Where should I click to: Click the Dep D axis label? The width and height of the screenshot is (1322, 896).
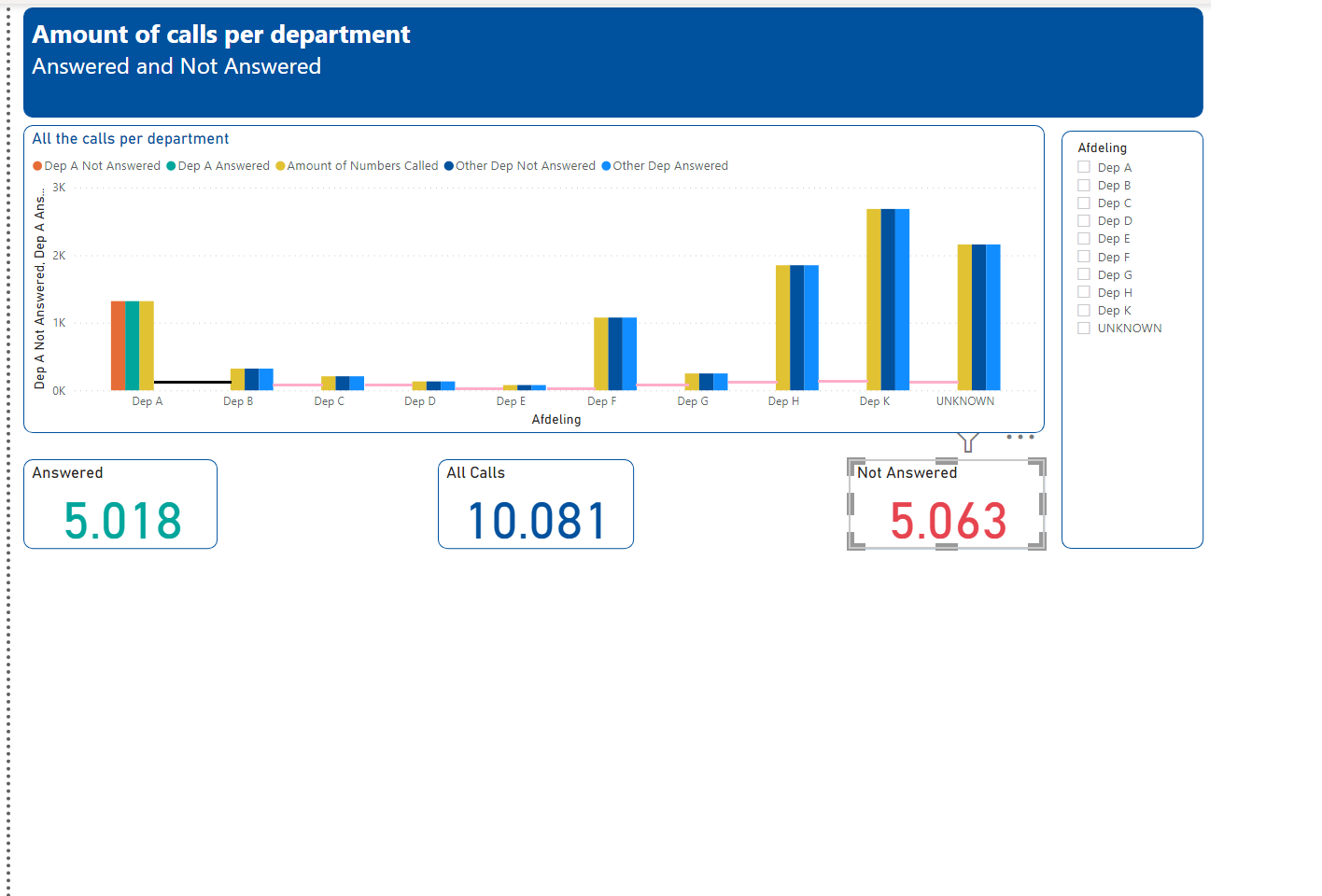420,401
